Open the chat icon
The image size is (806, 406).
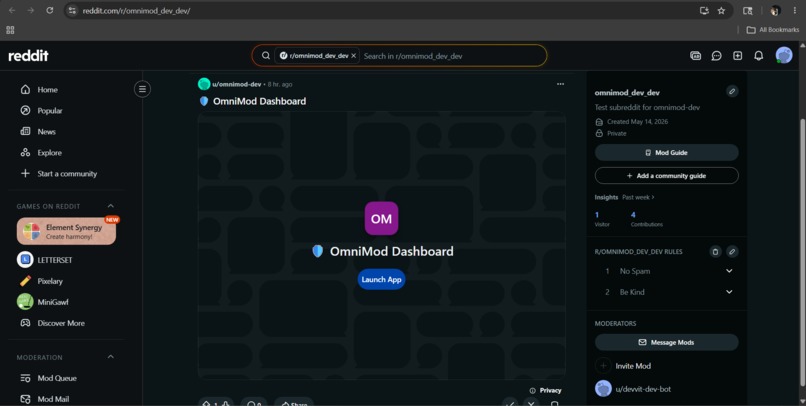coord(717,56)
